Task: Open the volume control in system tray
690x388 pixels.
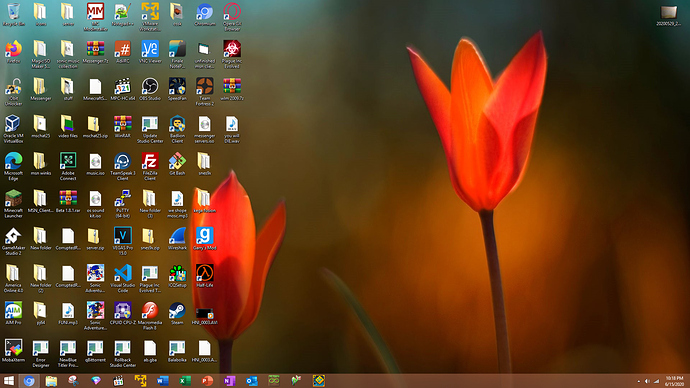Action: coord(647,381)
